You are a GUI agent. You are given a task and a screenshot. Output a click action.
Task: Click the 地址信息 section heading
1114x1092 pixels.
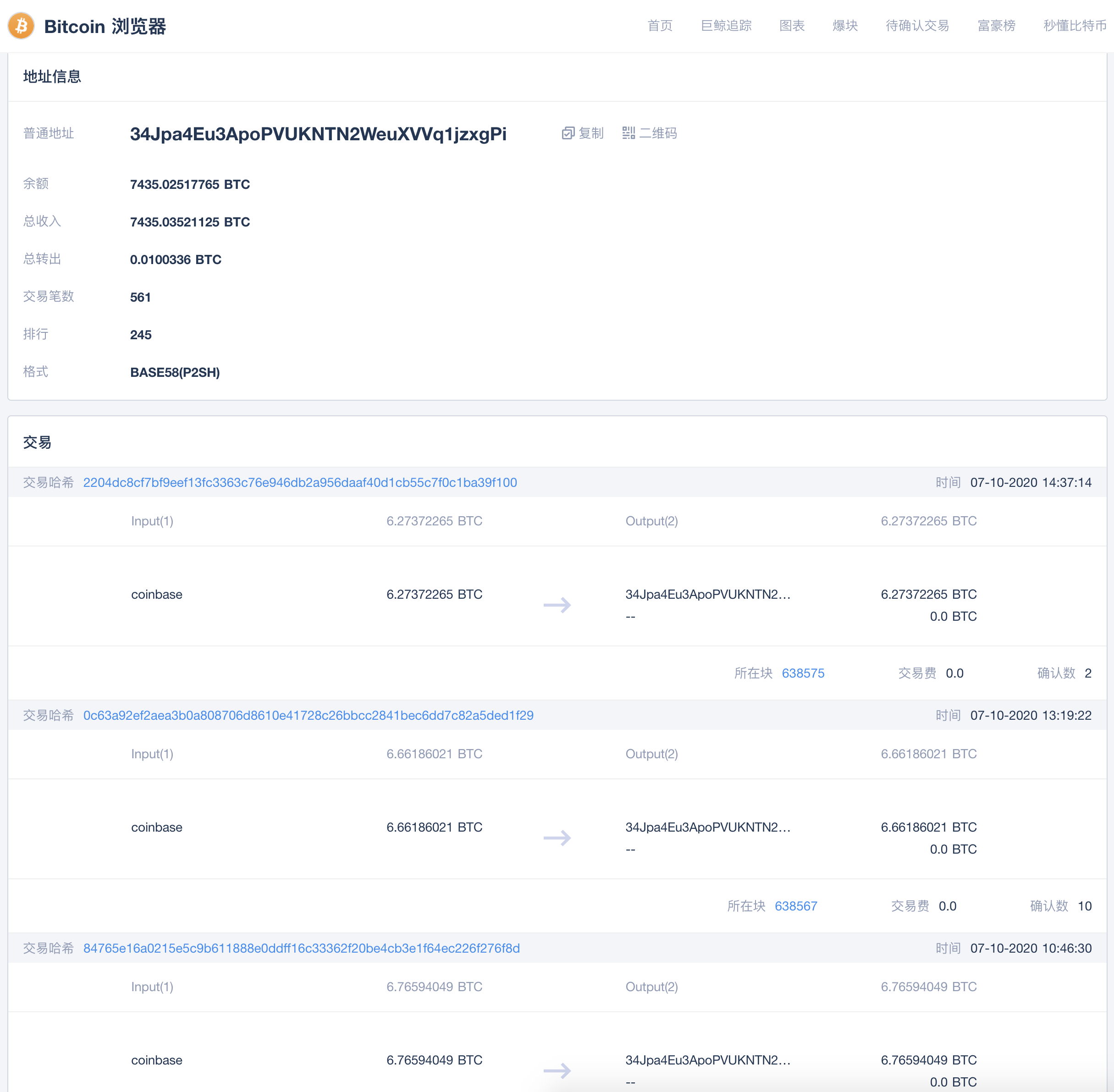[x=52, y=76]
